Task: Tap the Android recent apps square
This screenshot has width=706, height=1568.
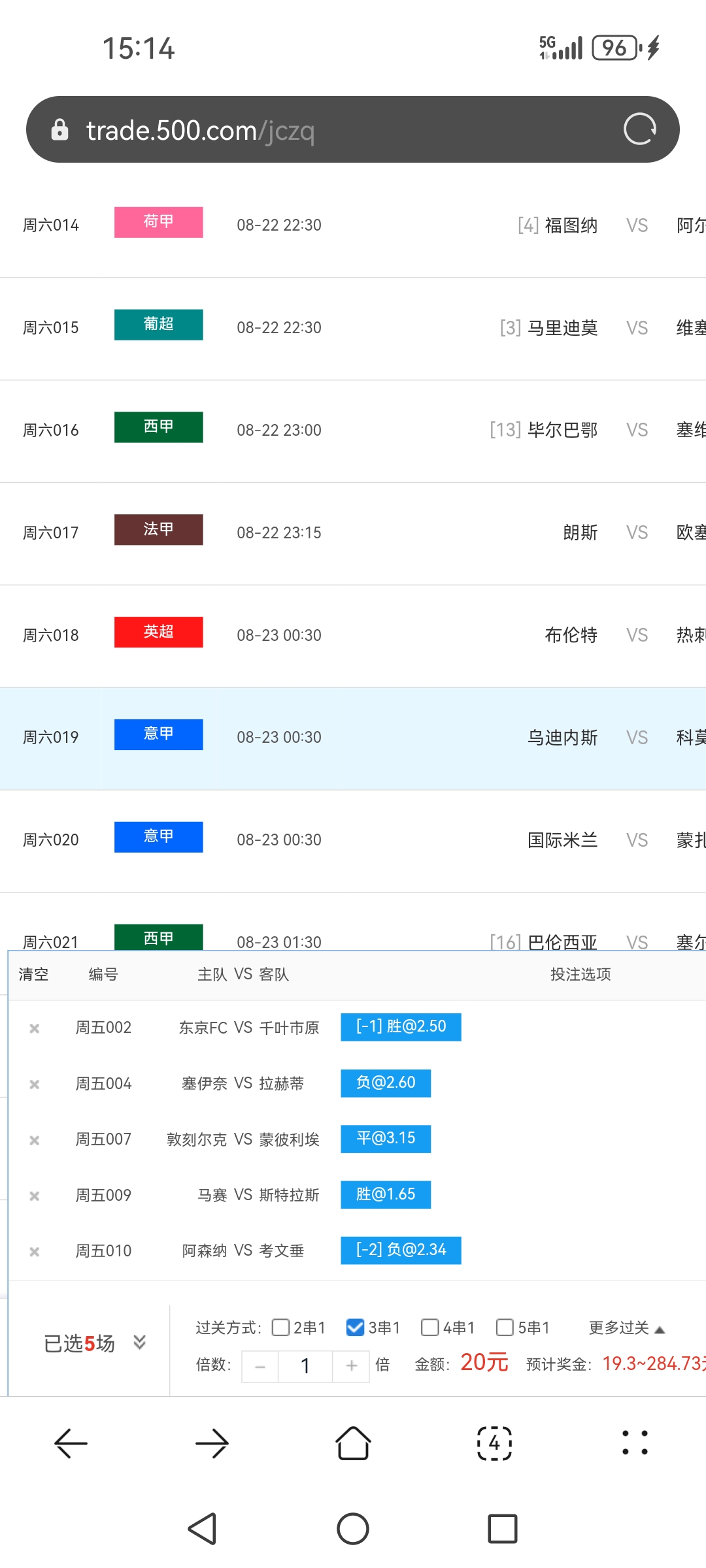Action: (x=503, y=1529)
